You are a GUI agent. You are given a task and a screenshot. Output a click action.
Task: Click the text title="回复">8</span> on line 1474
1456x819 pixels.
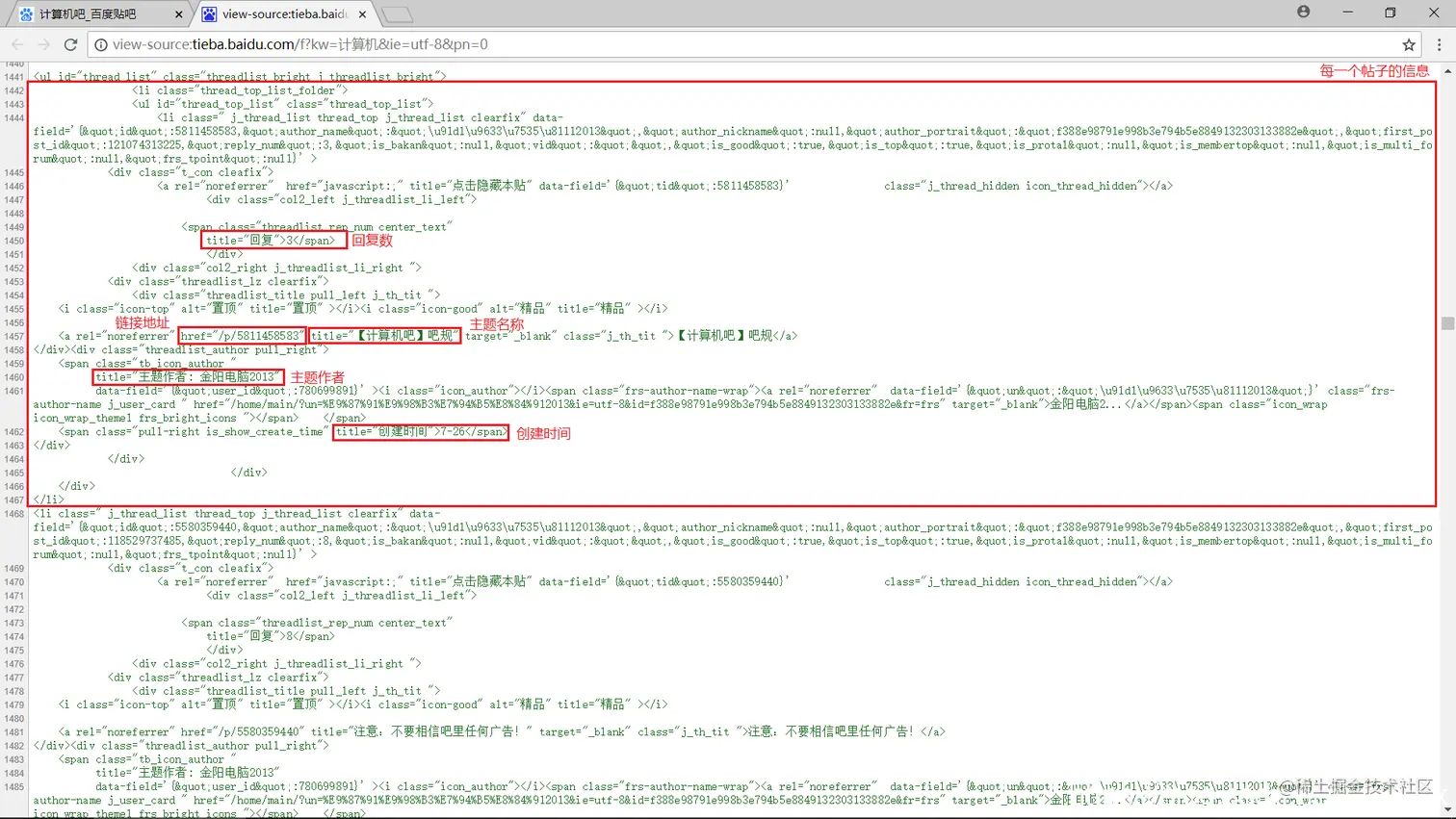271,636
